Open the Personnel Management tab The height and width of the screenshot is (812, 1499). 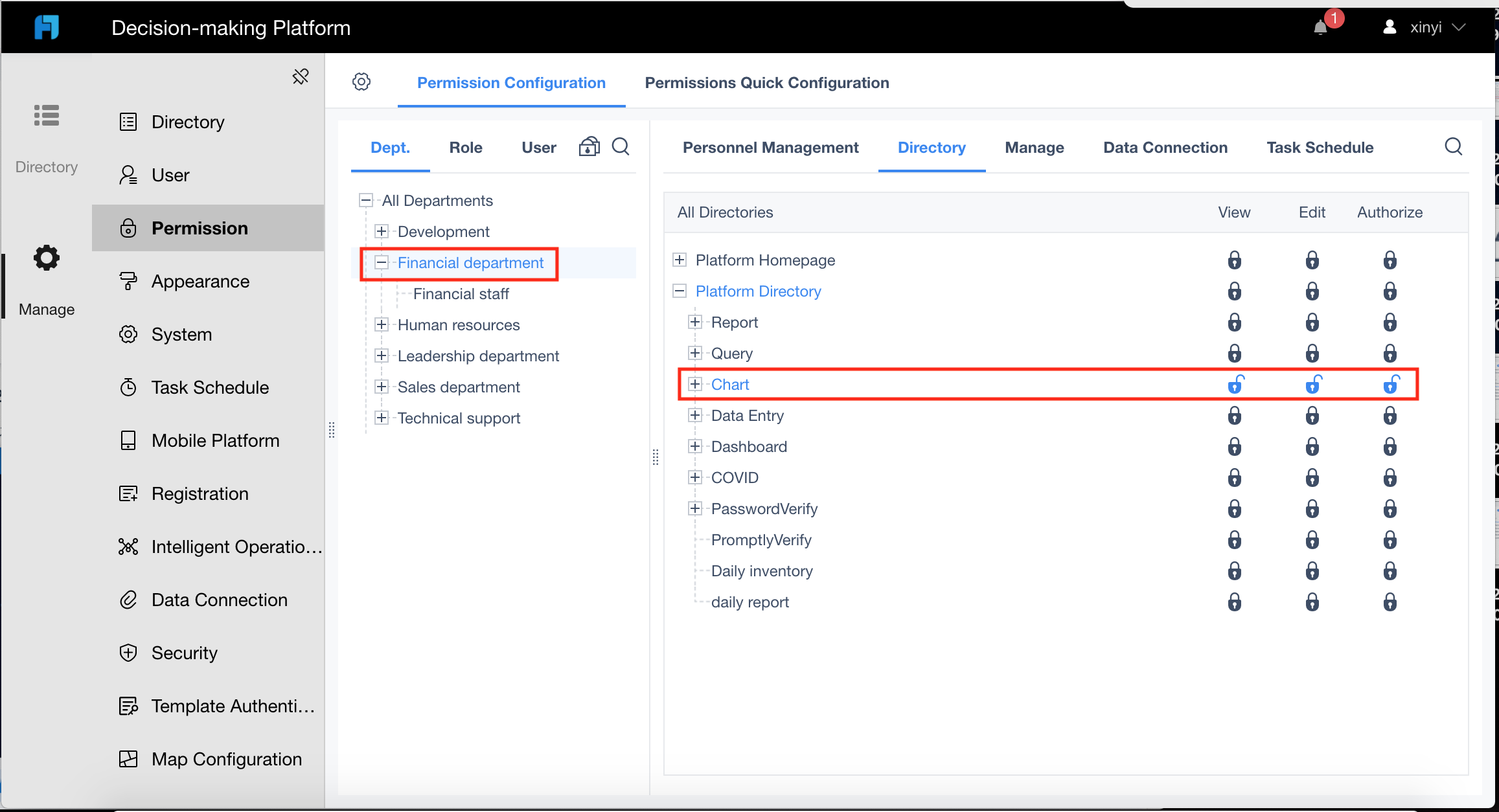[771, 148]
